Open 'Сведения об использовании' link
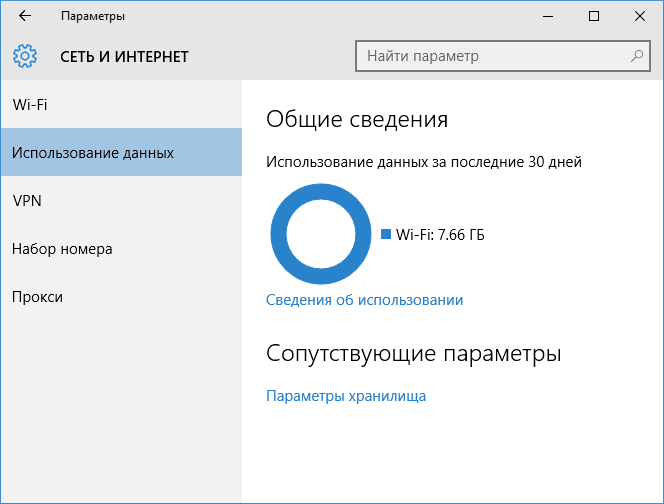 click(365, 300)
